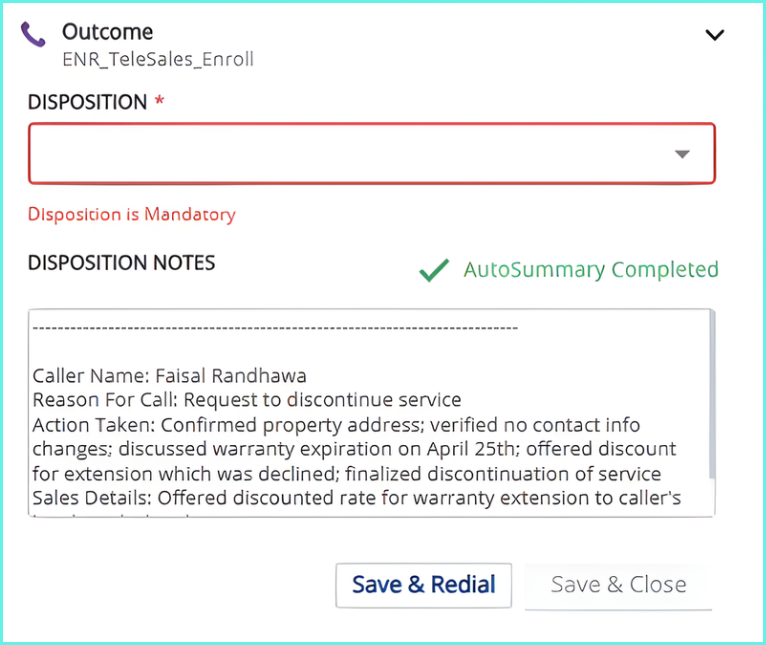Viewport: 766px width, 645px height.
Task: Click the DISPOSITION field label
Action: click(88, 102)
